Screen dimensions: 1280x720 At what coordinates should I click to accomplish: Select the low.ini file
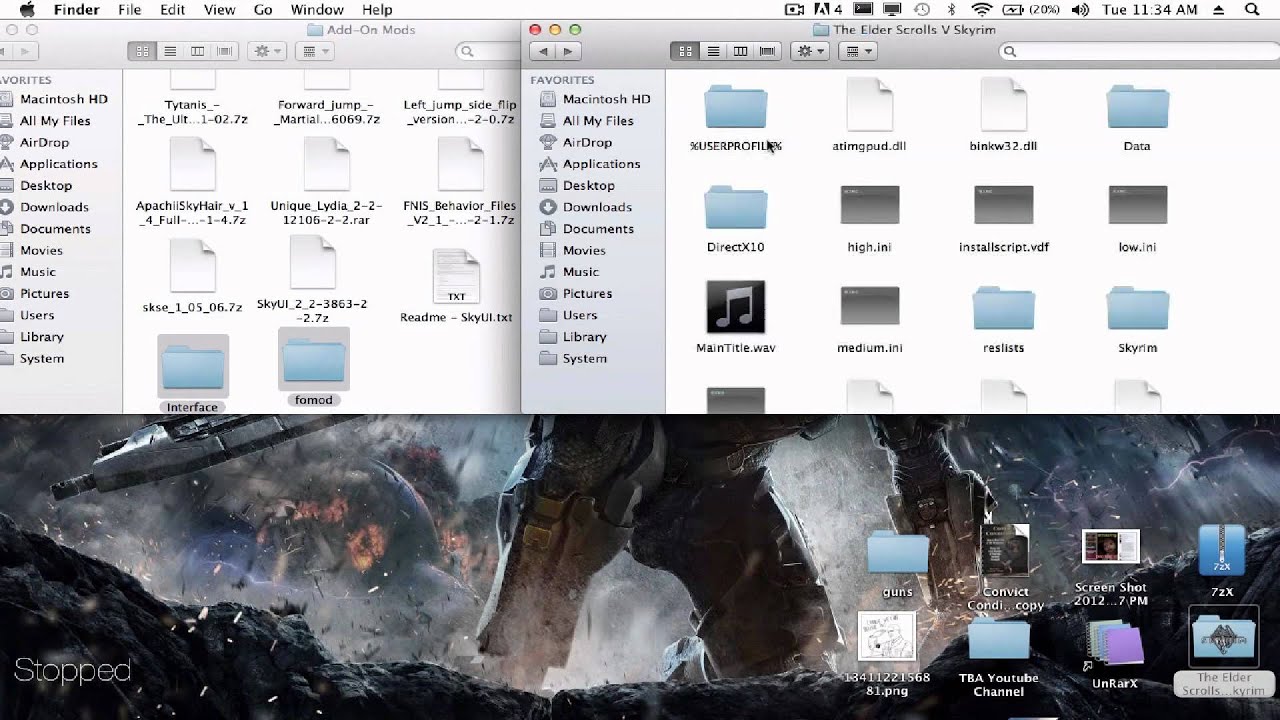click(x=1137, y=205)
